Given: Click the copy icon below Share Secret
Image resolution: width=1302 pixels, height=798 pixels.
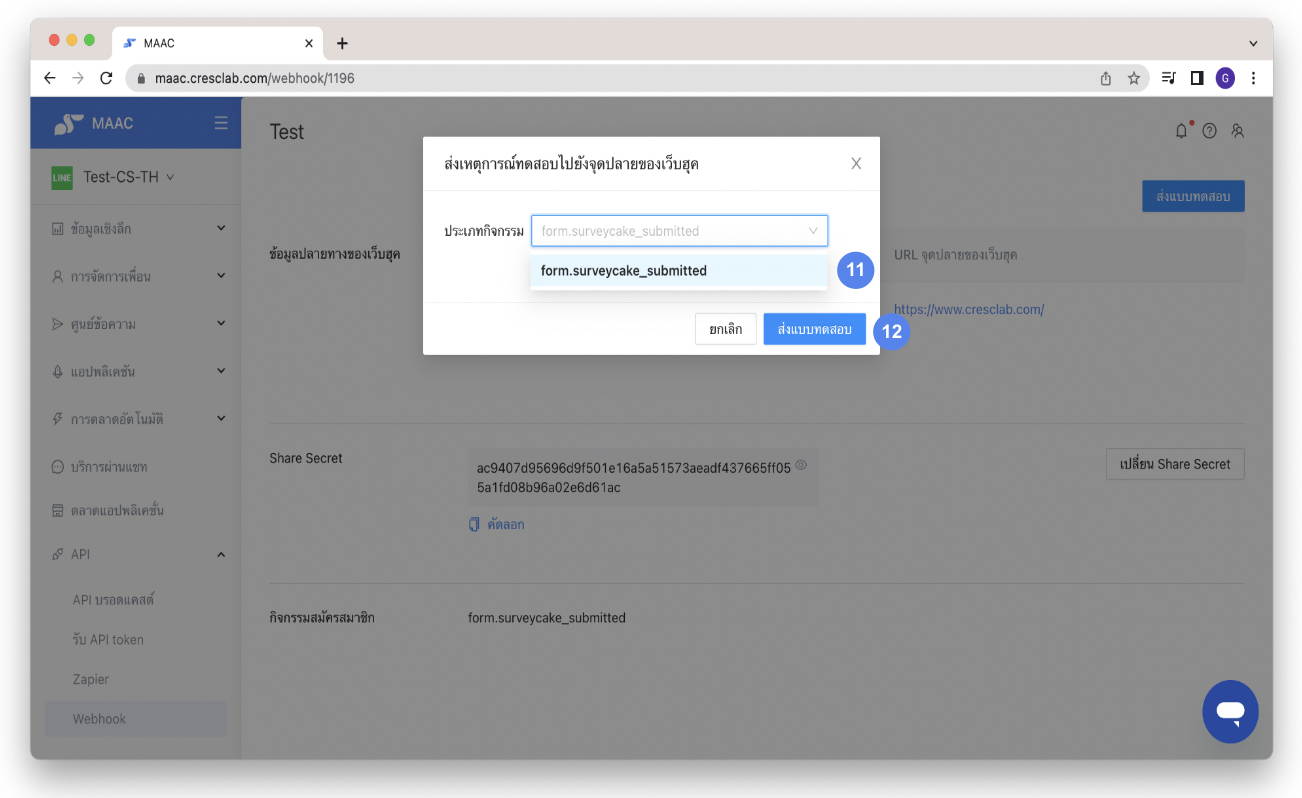Looking at the screenshot, I should [x=475, y=524].
